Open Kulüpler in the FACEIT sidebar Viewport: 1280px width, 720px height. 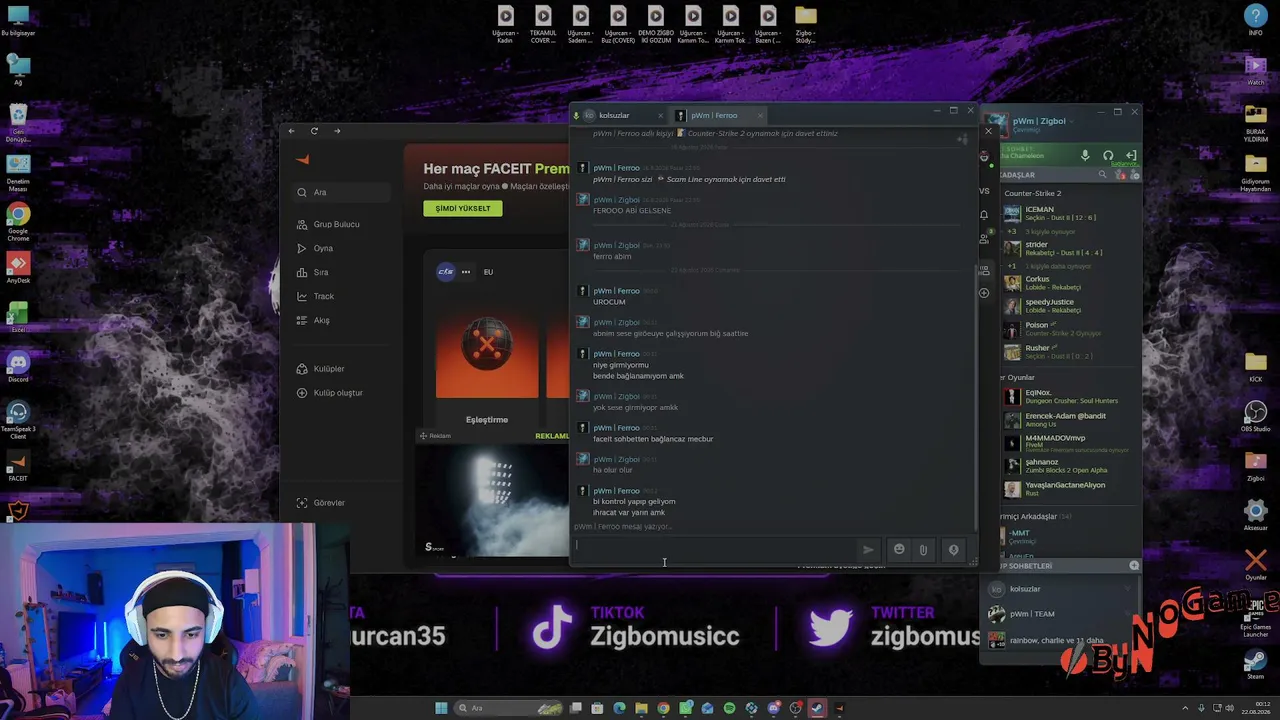329,369
